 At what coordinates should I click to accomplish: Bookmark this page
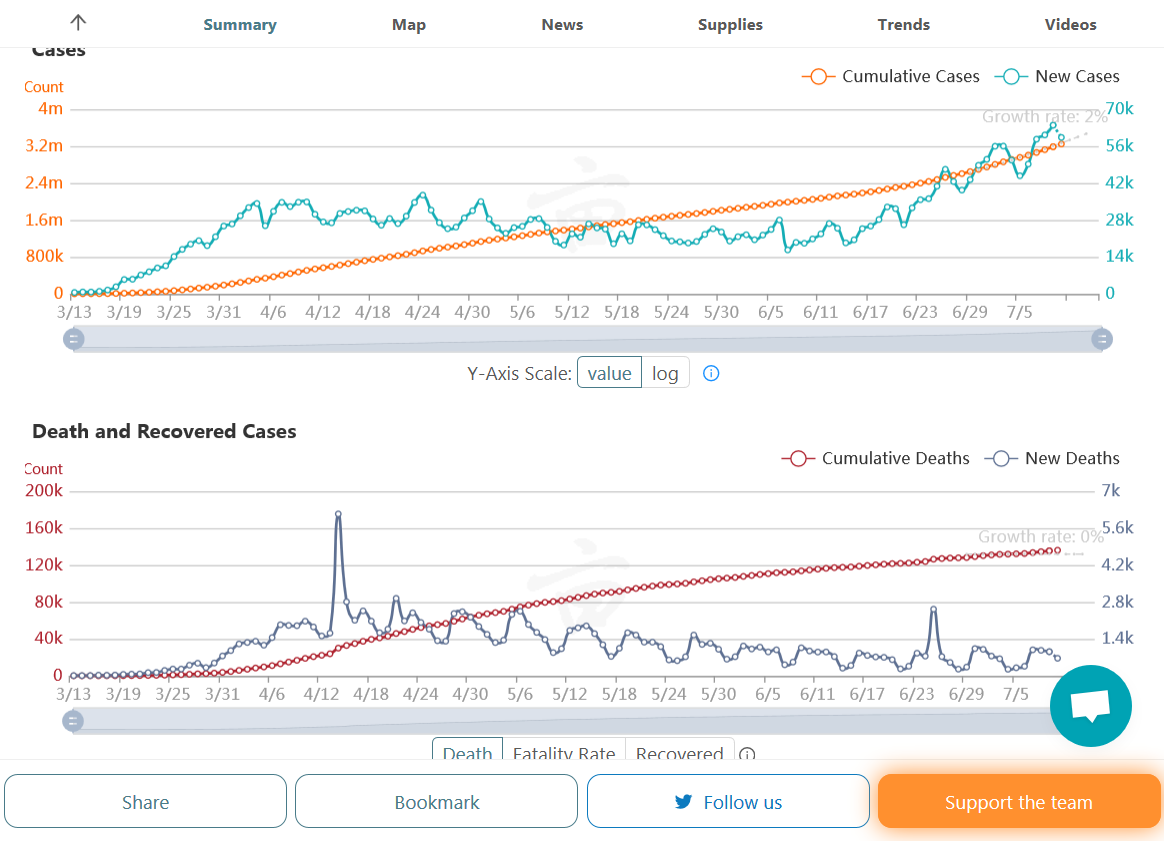tap(437, 802)
